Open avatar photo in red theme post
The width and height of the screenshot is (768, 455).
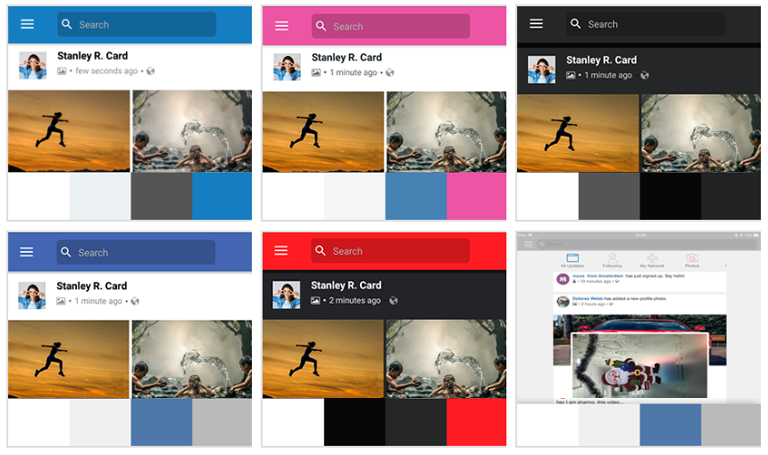click(x=286, y=295)
